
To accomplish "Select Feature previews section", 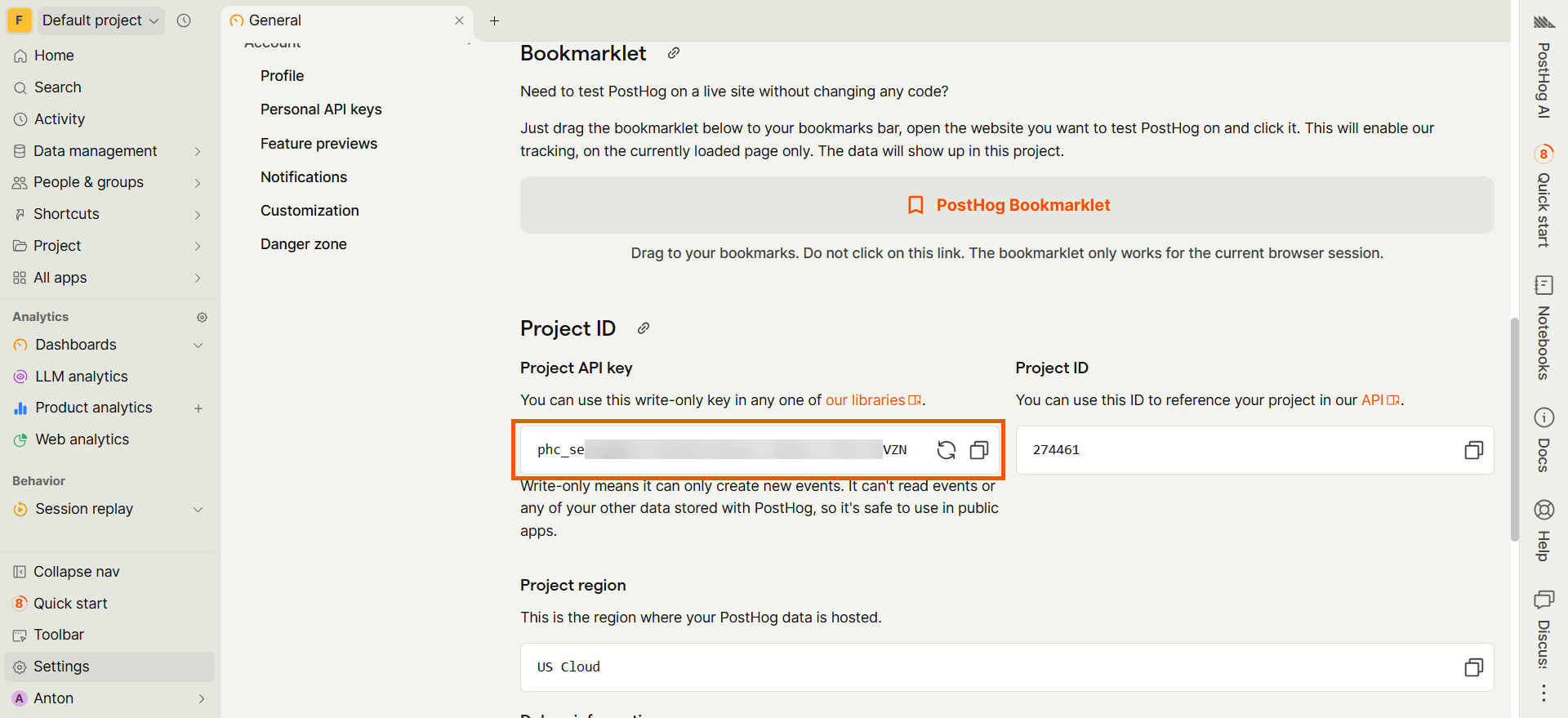I will pos(318,144).
